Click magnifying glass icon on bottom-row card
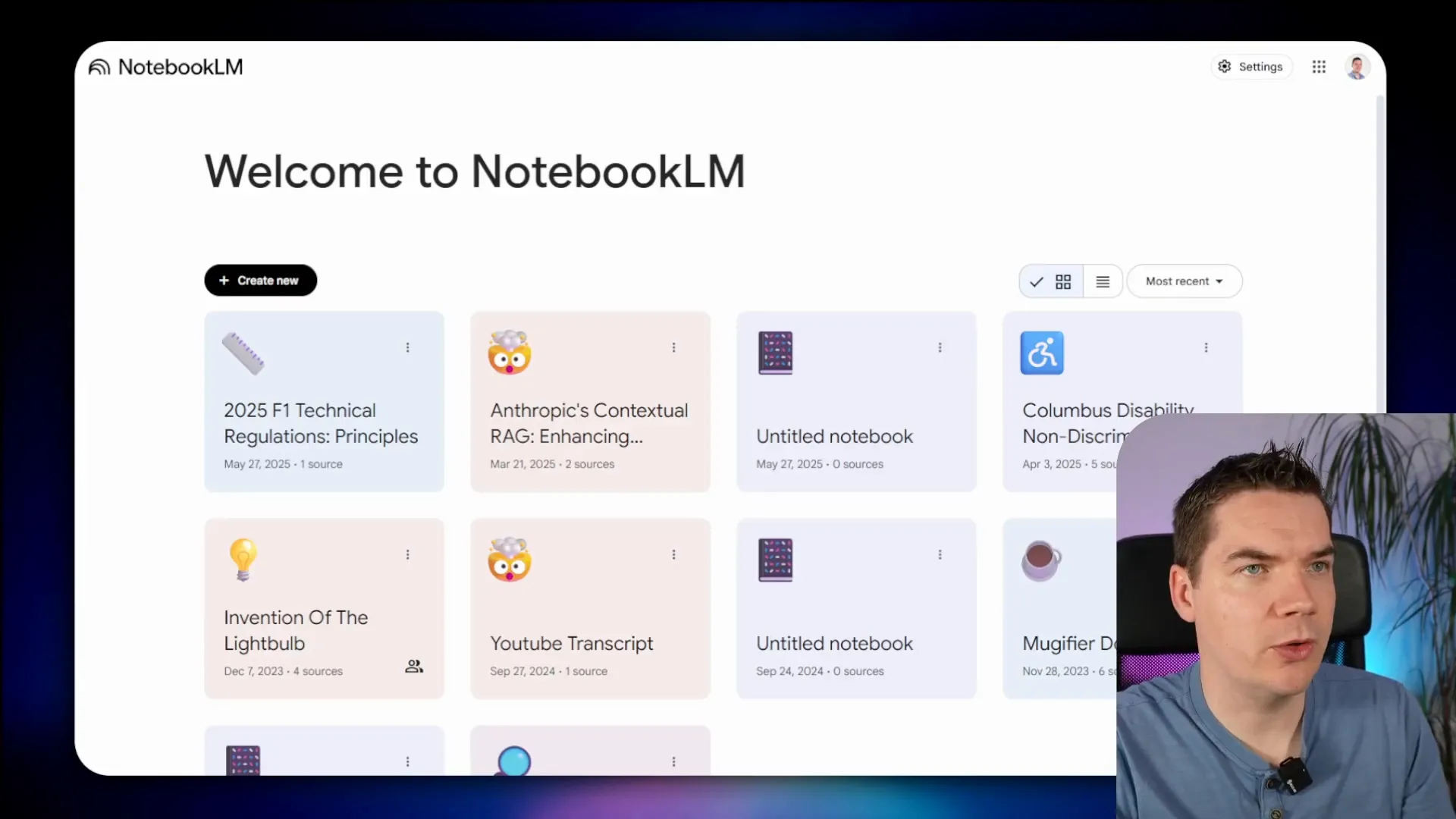1456x819 pixels. pyautogui.click(x=513, y=761)
